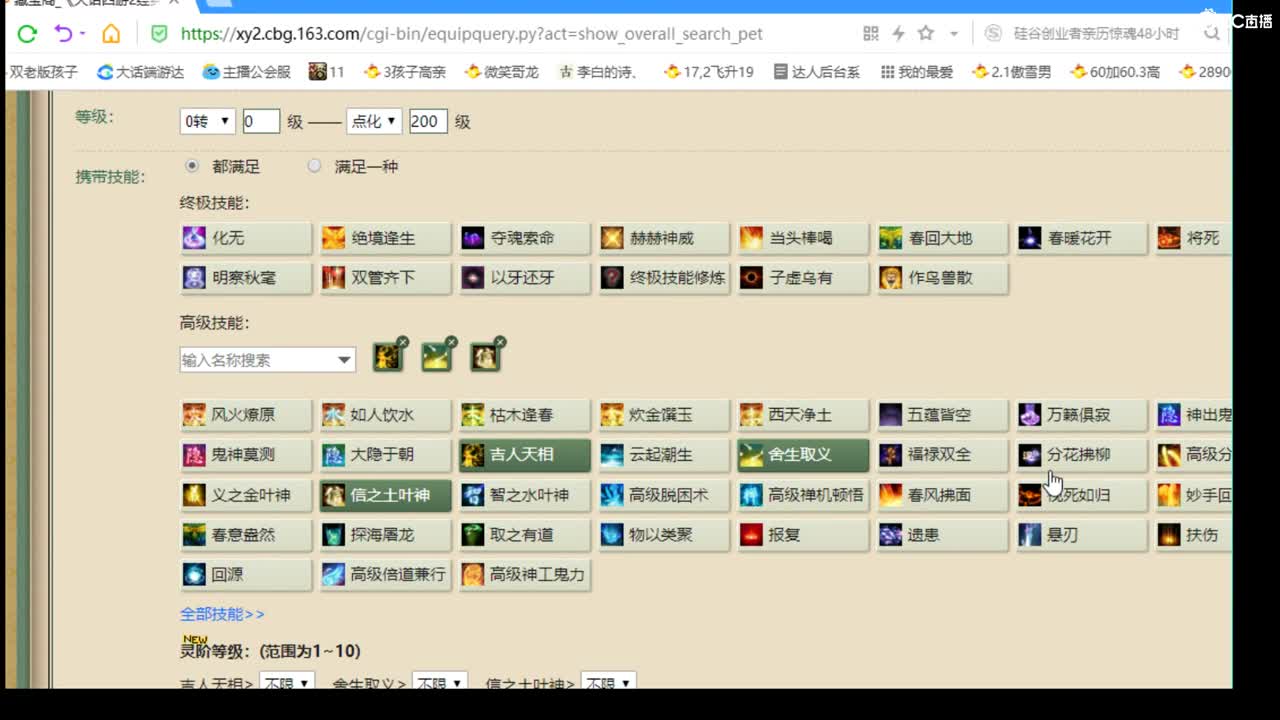Open the 点化 level dropdown
The image size is (1280, 720).
(374, 121)
